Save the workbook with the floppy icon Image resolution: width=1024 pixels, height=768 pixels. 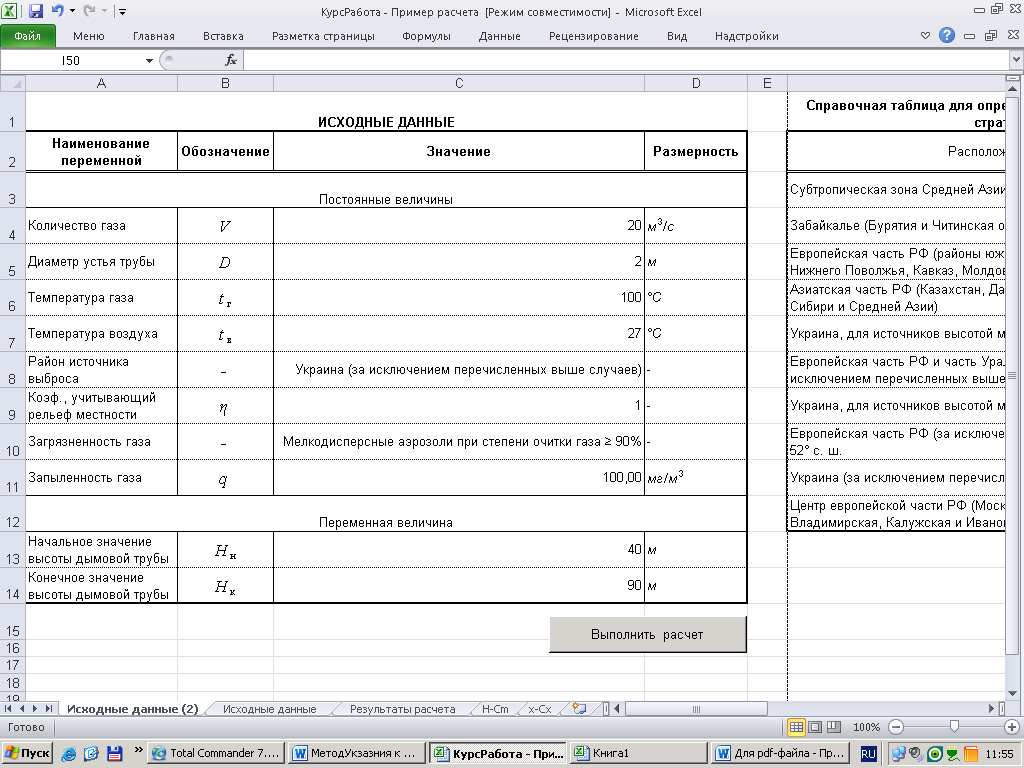pos(35,11)
